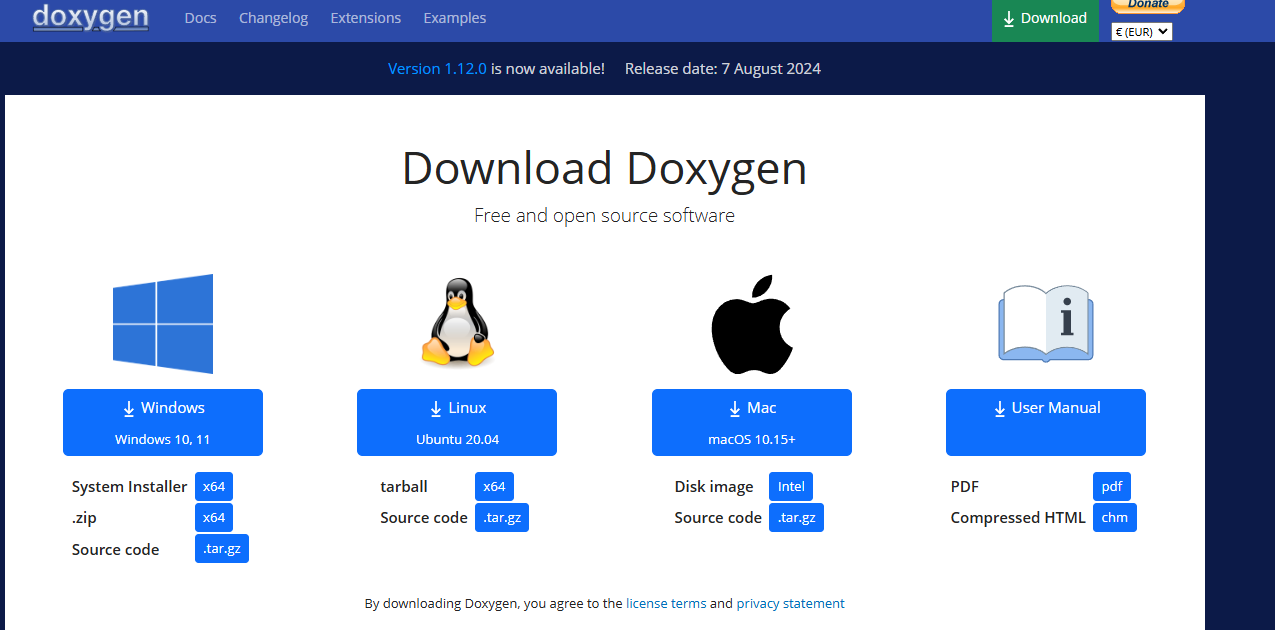This screenshot has height=630, width=1275.
Task: Click the 'tarball' label
Action: 404,487
